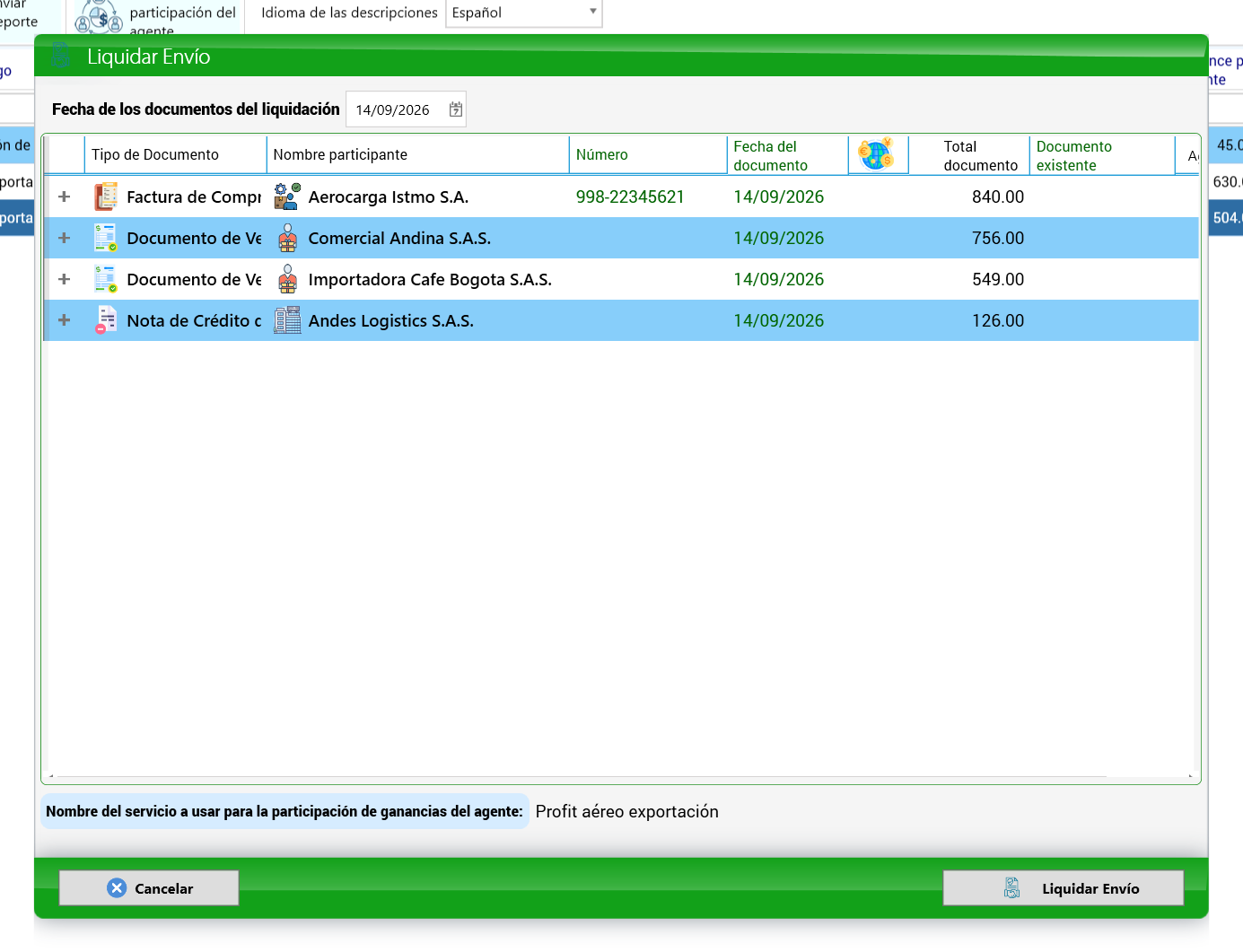
Task: Select Aerocarga Istmo S.A. participant name
Action: click(x=389, y=197)
